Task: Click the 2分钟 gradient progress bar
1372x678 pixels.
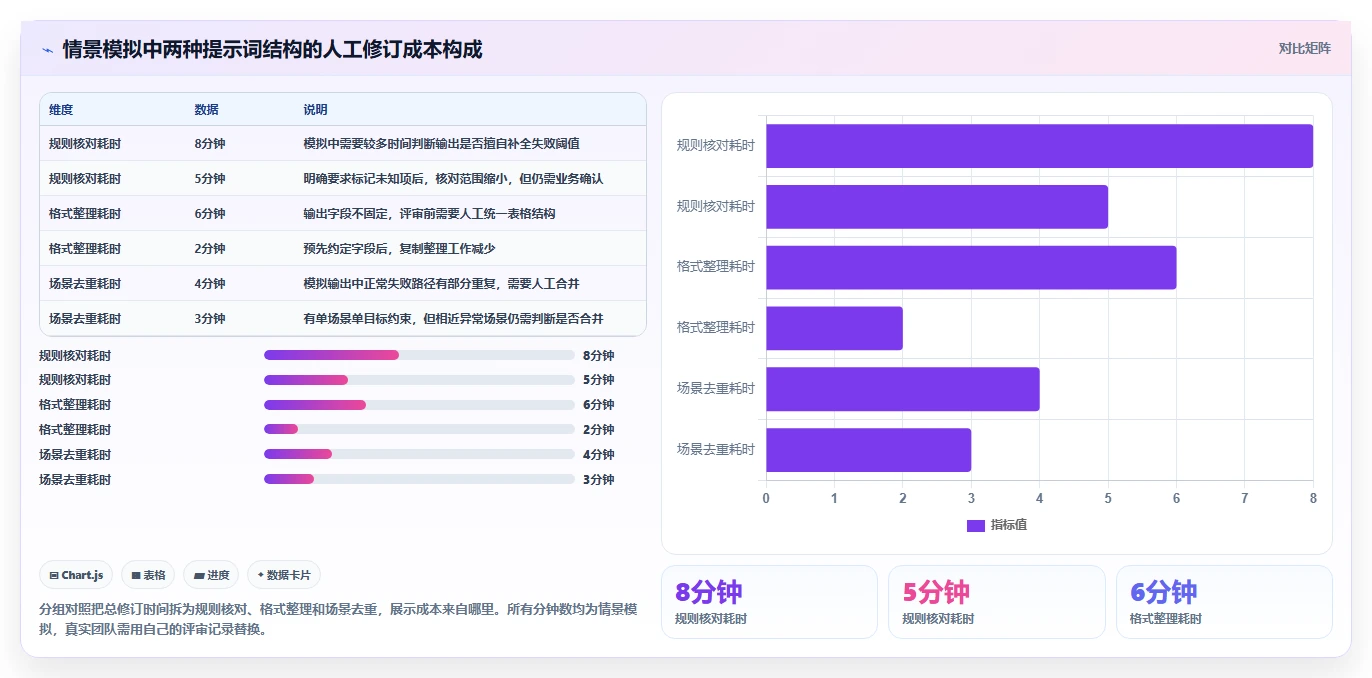Action: [281, 429]
